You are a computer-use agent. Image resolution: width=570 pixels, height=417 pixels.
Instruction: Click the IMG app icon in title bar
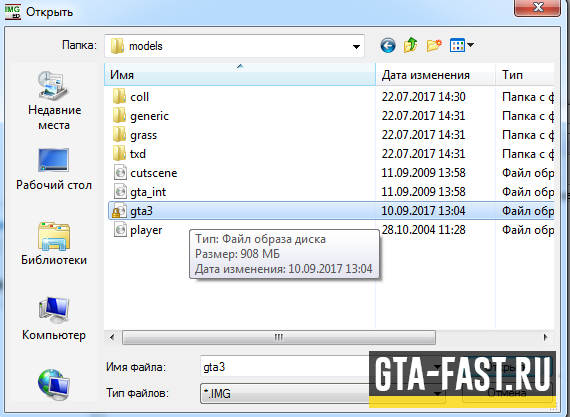click(x=13, y=11)
